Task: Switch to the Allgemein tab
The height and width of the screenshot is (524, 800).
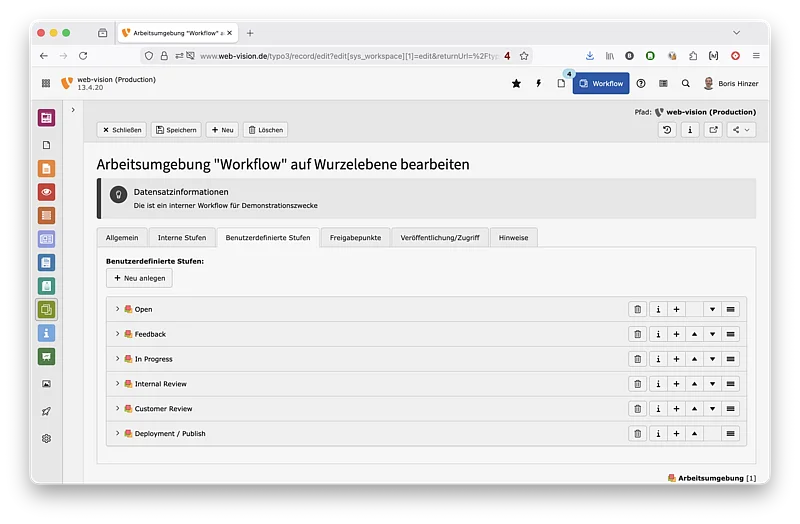Action: [122, 237]
